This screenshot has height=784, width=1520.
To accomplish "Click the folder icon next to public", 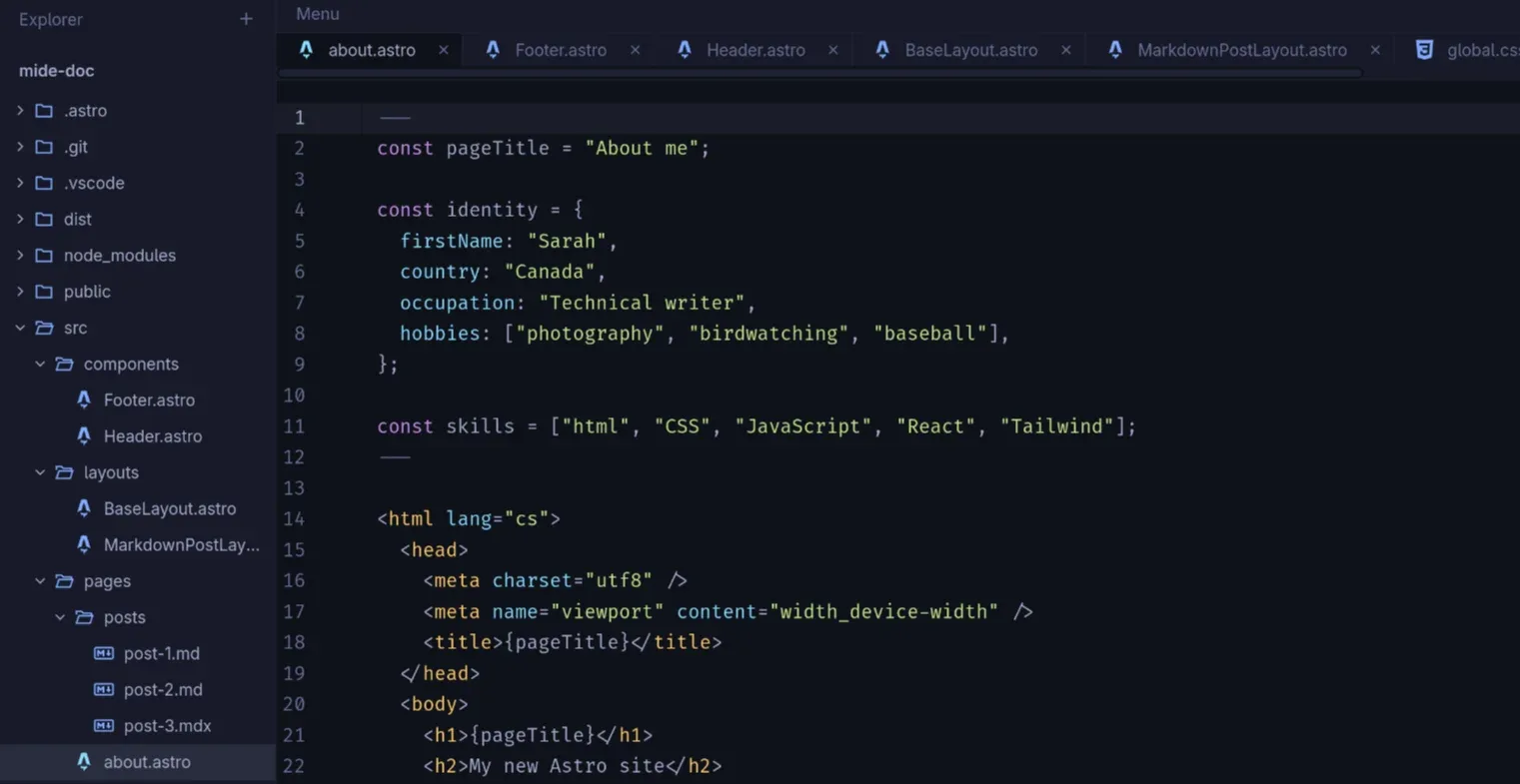I will coord(44,291).
